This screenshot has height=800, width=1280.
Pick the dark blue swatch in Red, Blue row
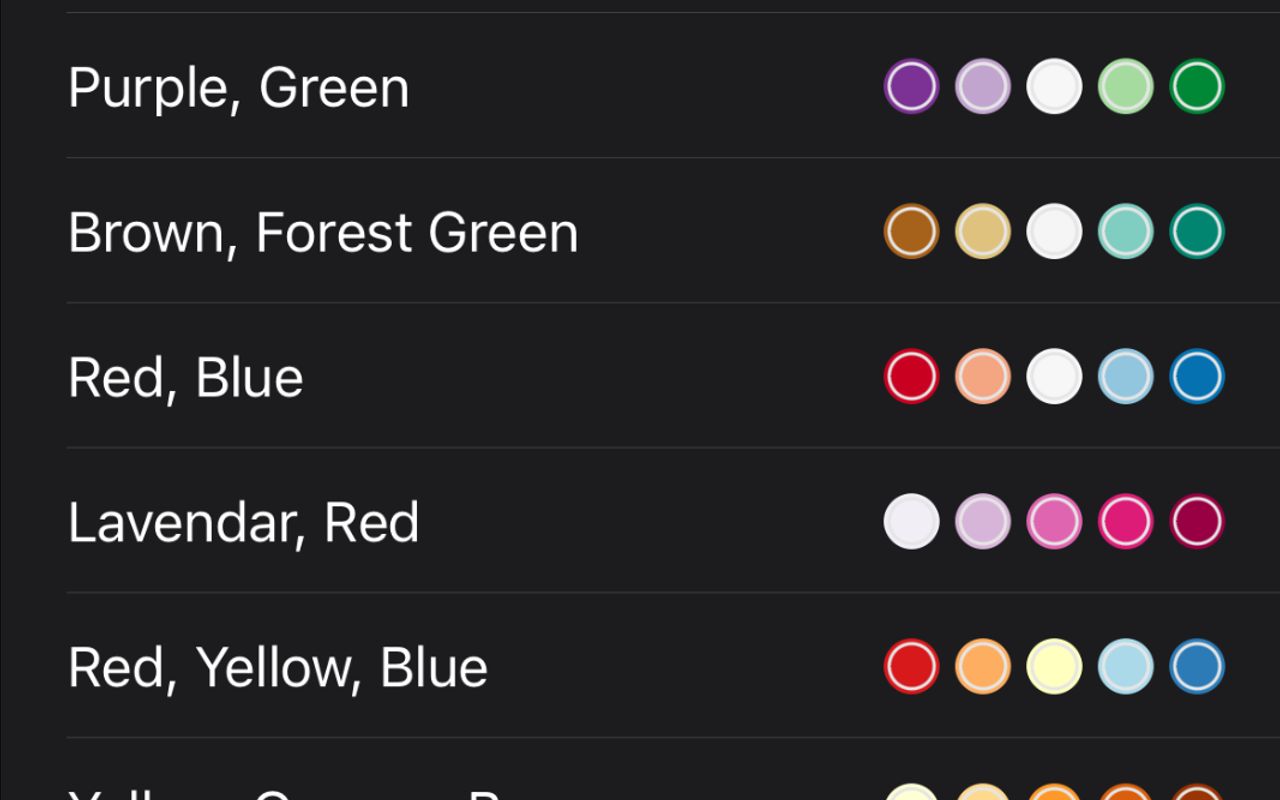(x=1196, y=376)
